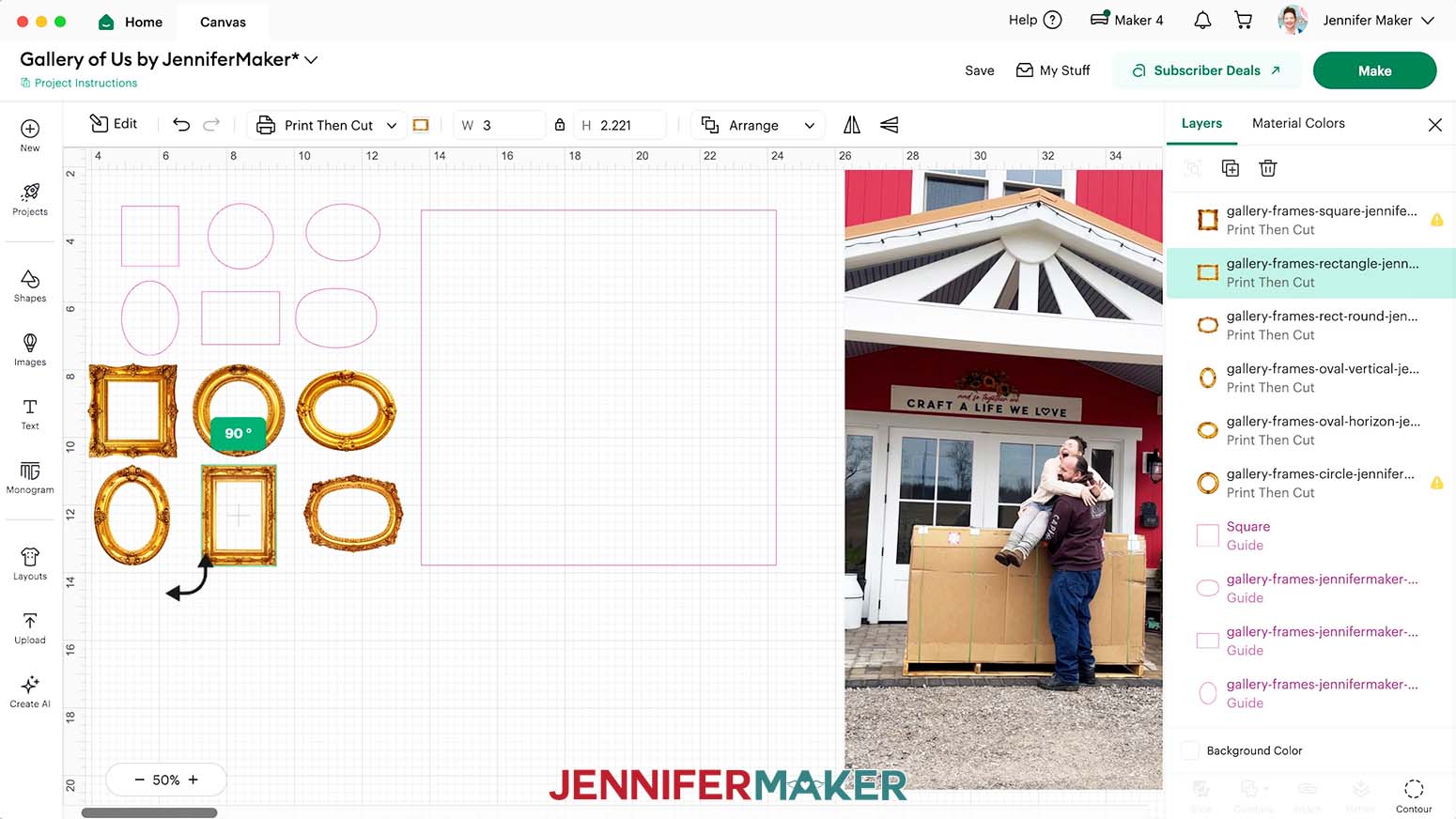
Task: Click the Save button
Action: pyautogui.click(x=979, y=70)
